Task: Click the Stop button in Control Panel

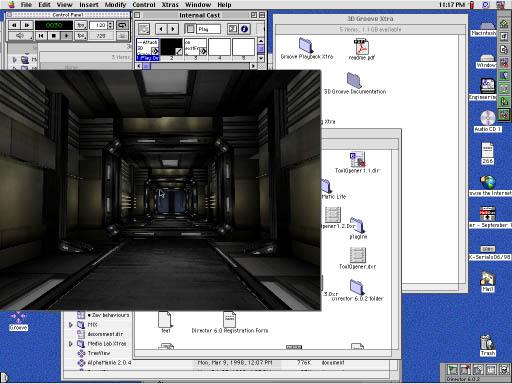Action: (54, 36)
